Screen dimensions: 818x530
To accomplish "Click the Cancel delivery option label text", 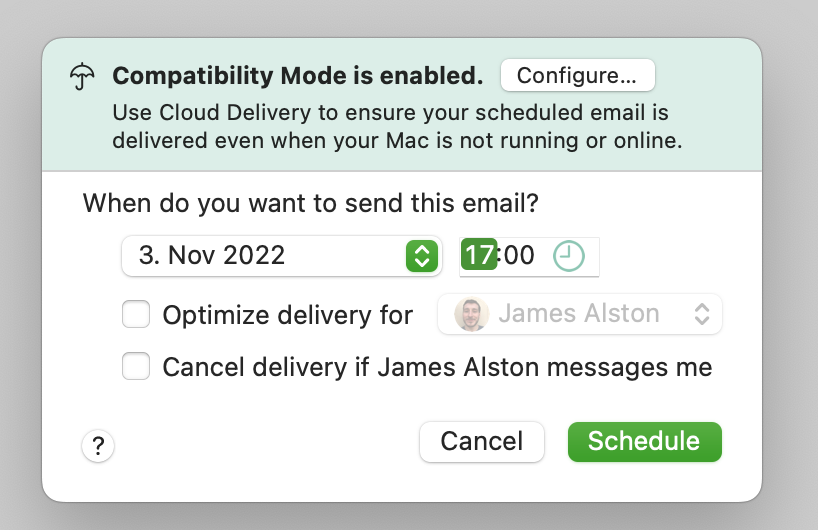I will pos(437,367).
